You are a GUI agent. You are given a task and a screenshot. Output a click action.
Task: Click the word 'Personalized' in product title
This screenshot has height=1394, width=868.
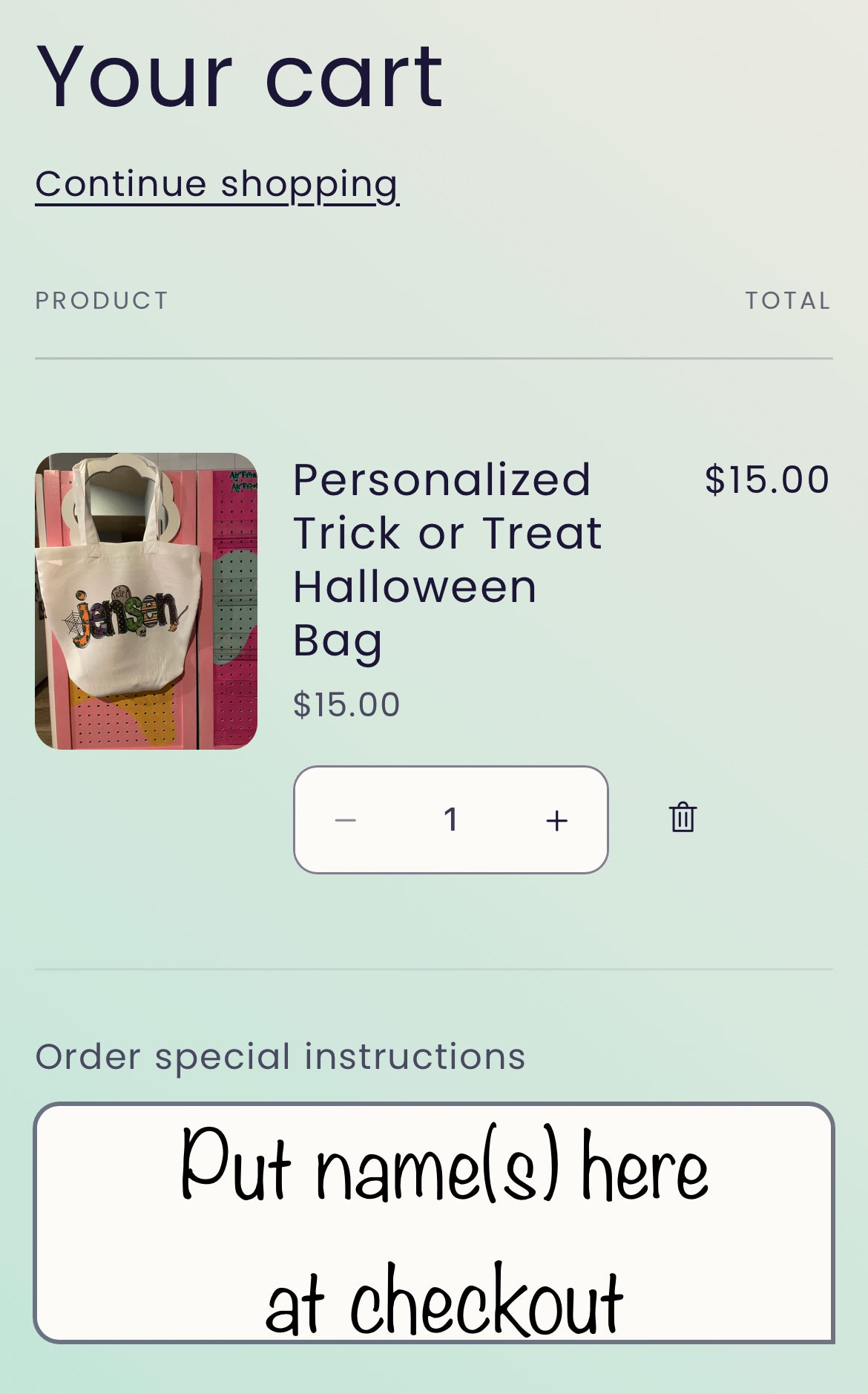tap(442, 480)
